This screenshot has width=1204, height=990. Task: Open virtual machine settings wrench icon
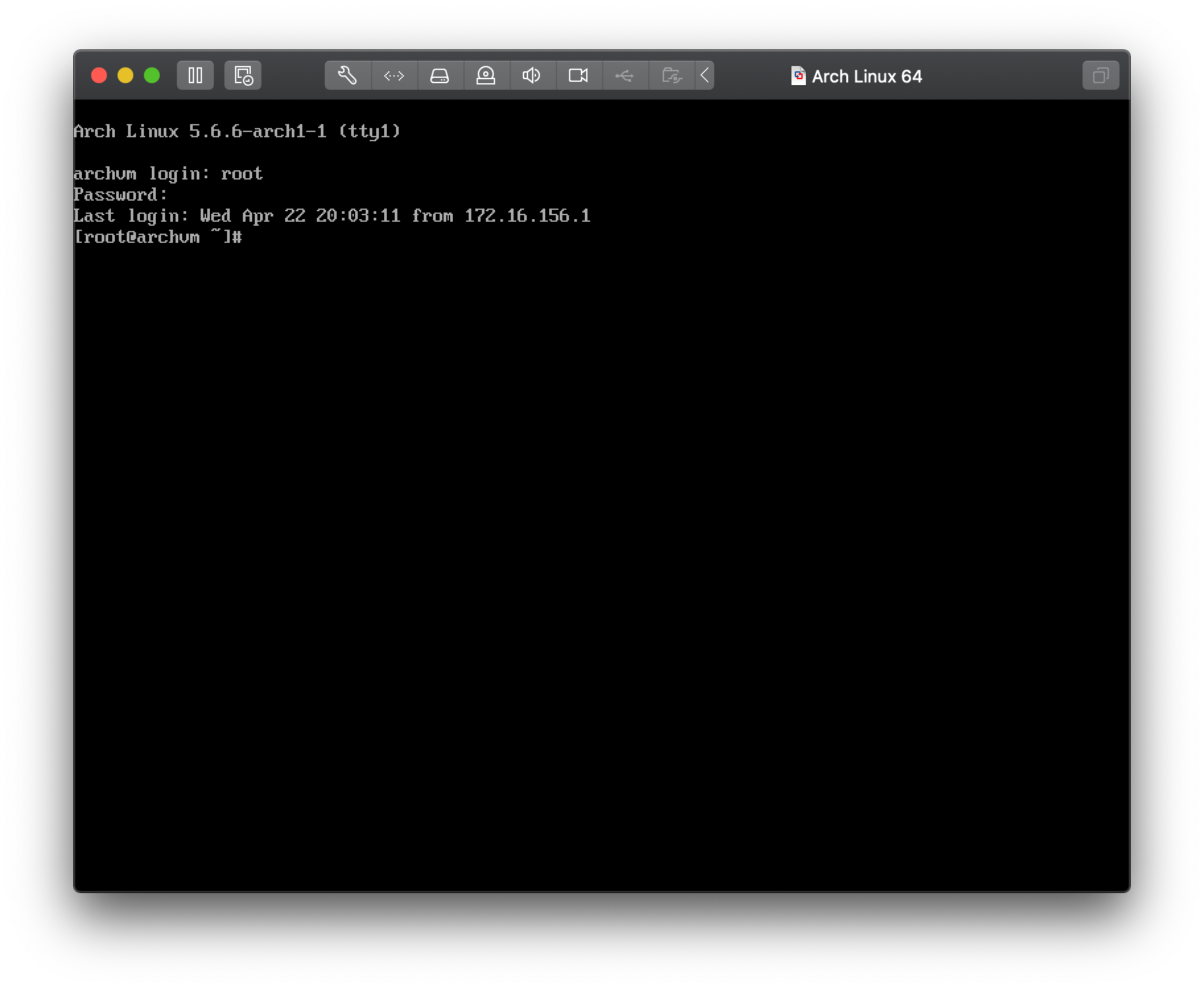coord(348,75)
